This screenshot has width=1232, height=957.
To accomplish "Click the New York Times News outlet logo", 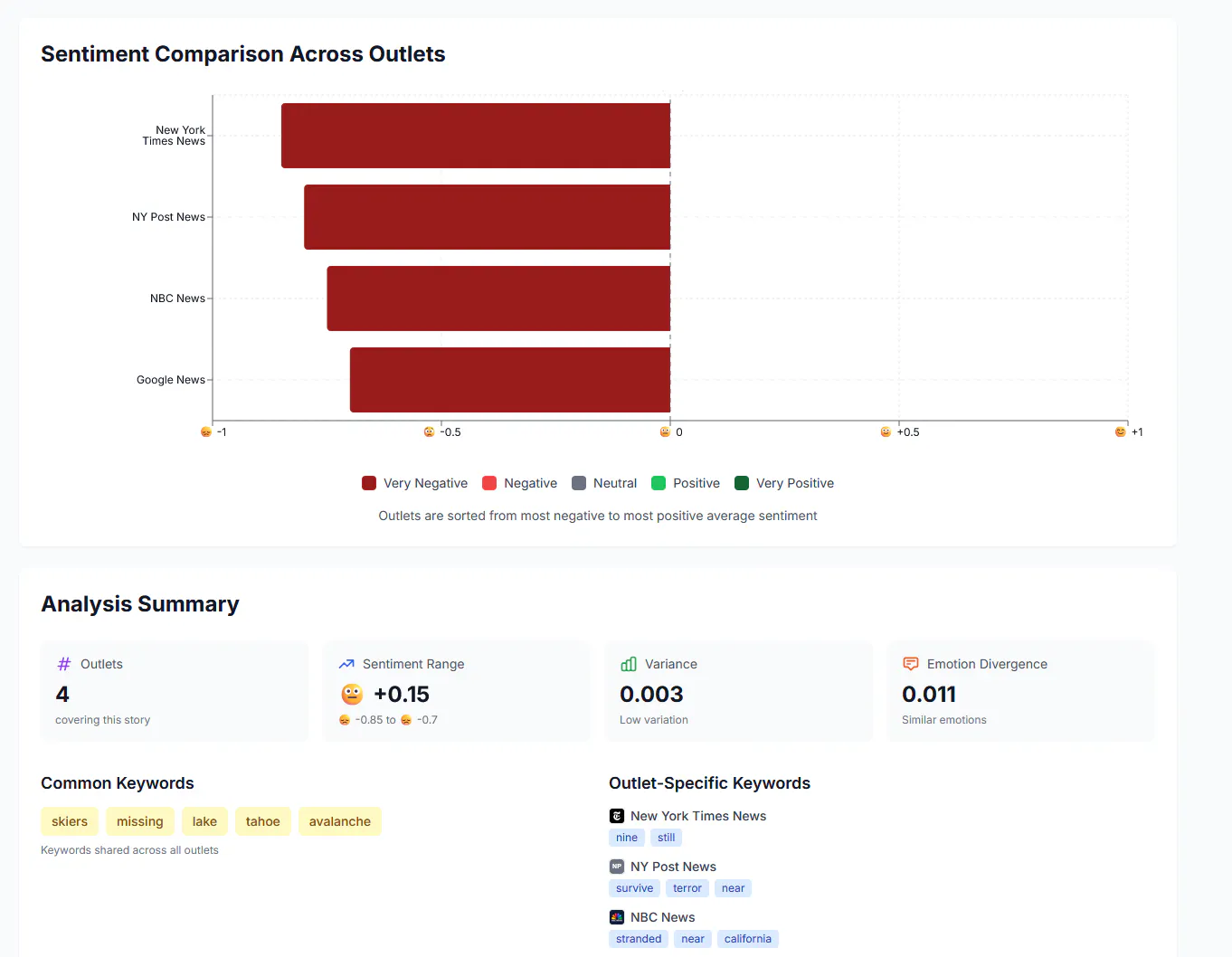I will point(617,816).
